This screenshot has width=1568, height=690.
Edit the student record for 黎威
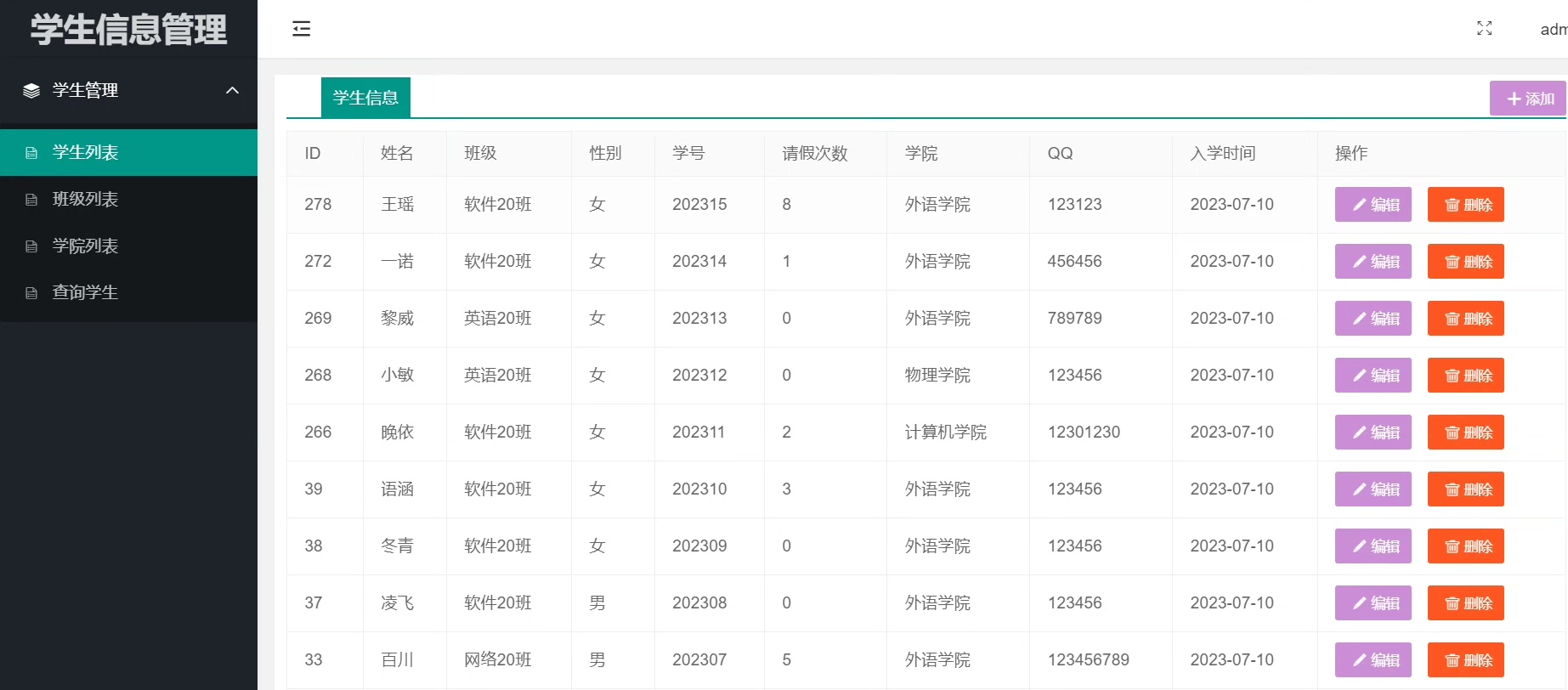point(1373,319)
